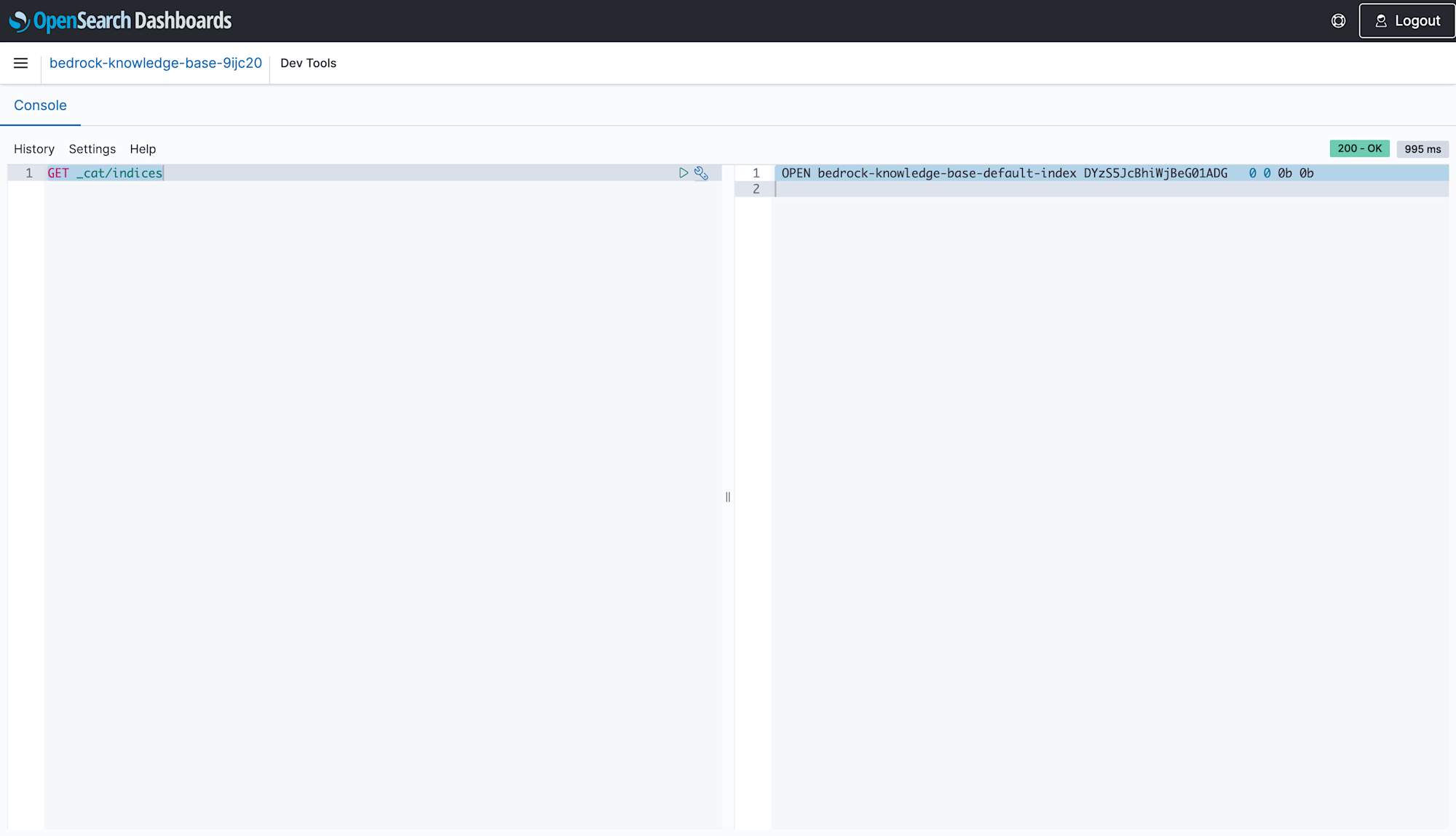1456x836 pixels.
Task: Click the Logout button
Action: pos(1406,21)
